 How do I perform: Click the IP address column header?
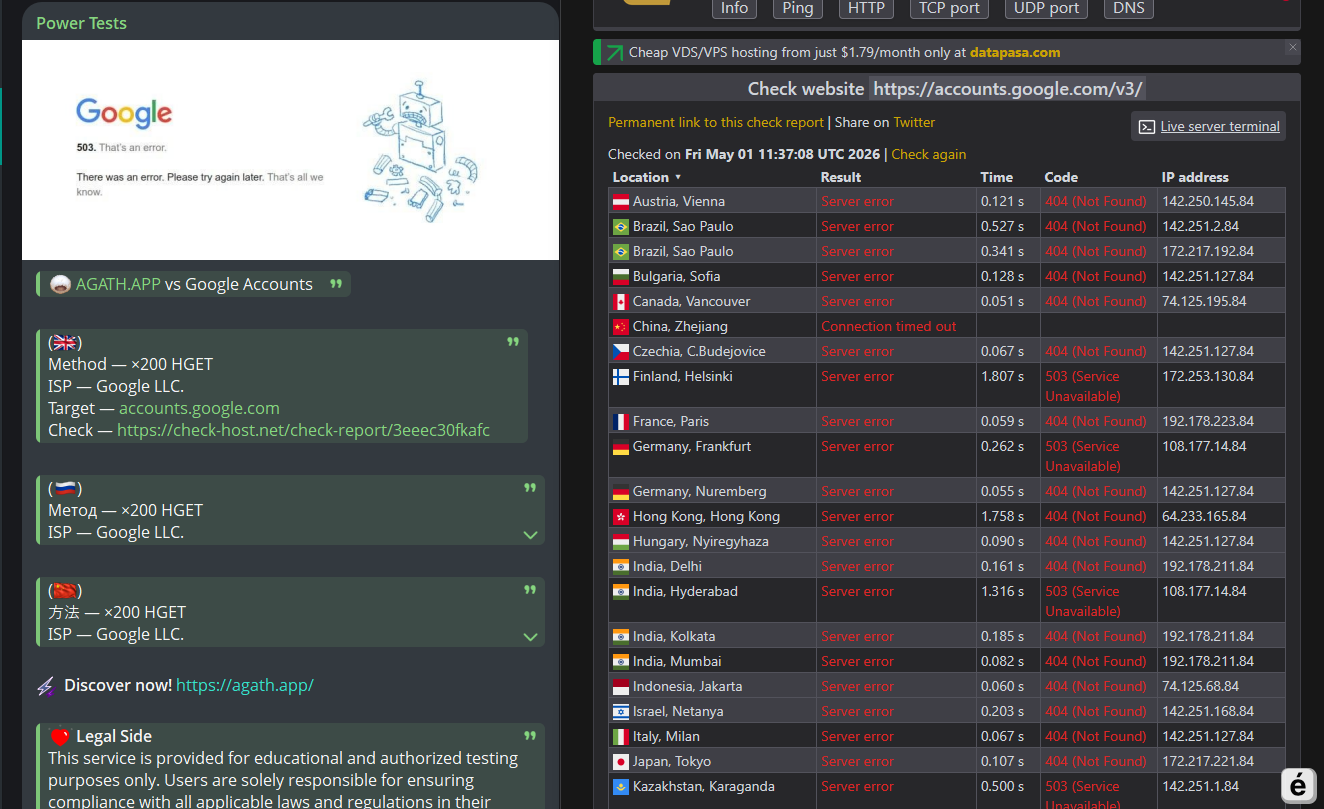(x=1195, y=177)
